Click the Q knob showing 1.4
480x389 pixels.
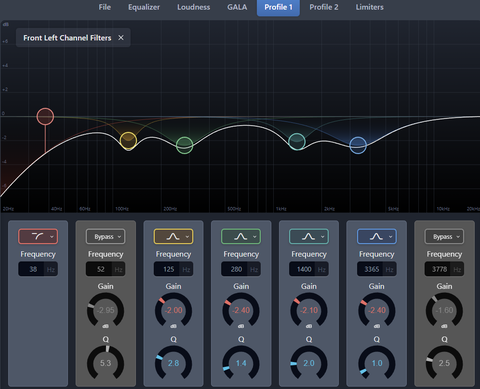pos(241,363)
